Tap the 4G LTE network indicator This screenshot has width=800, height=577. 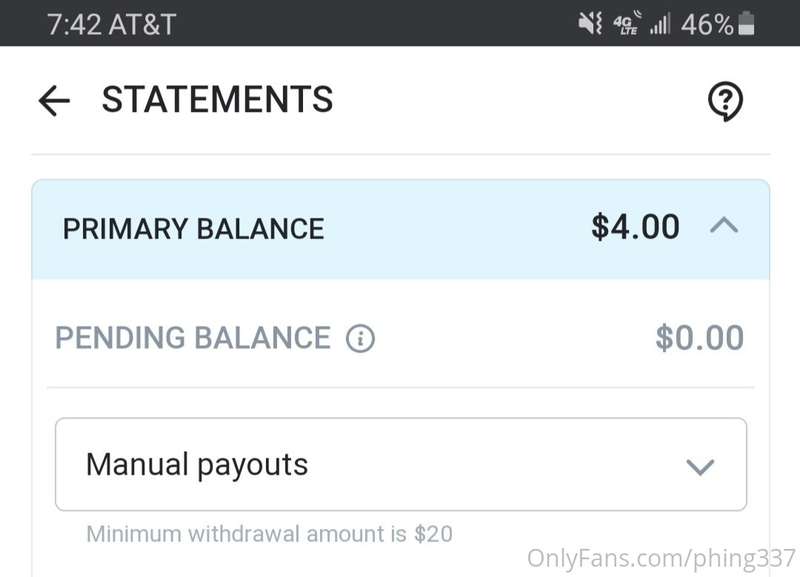coord(627,24)
